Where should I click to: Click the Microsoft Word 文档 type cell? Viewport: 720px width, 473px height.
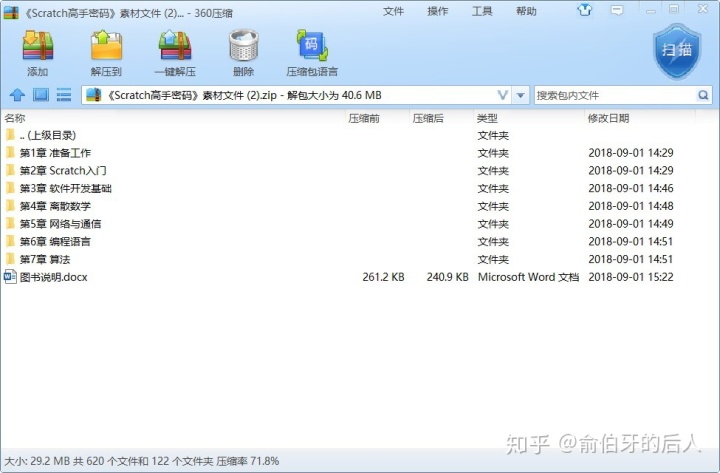point(528,277)
